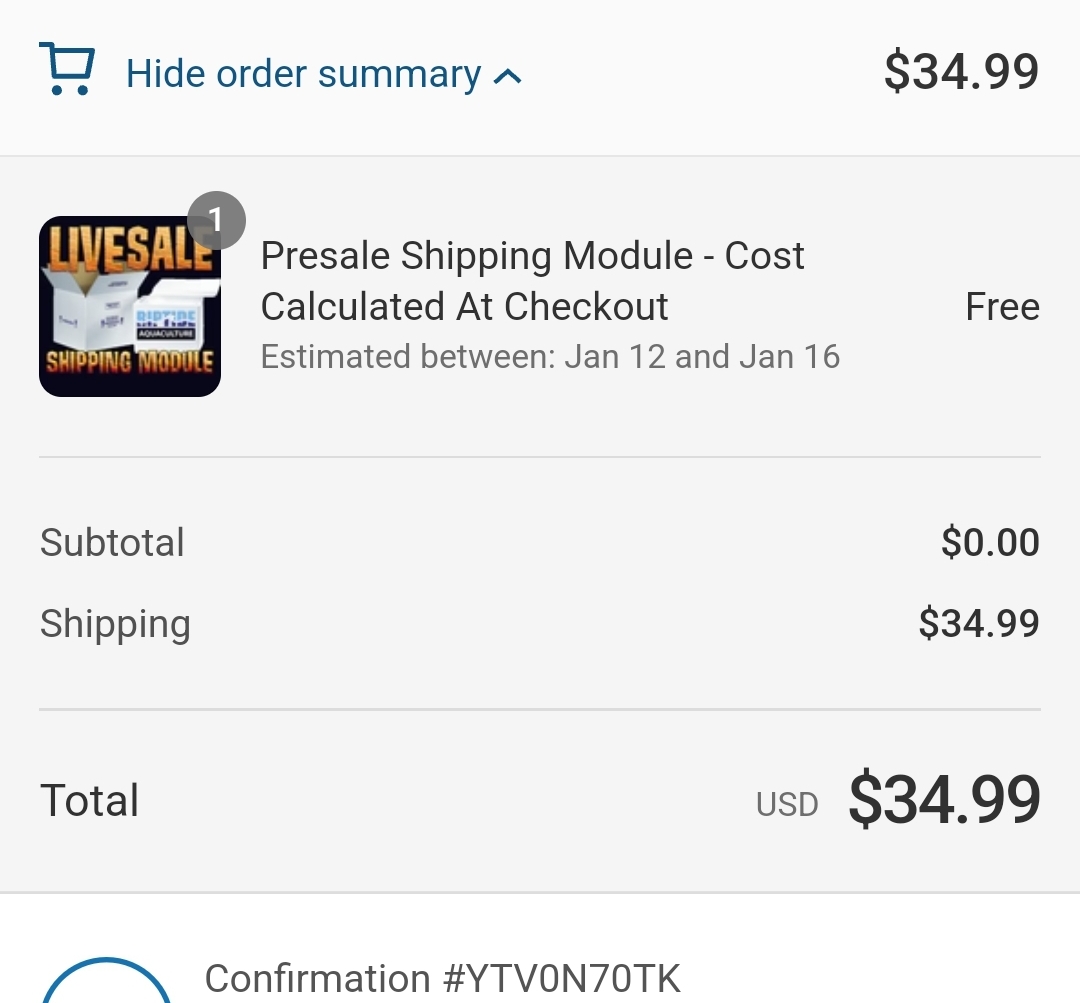
Task: Click the $0.00 subtotal amount
Action: (x=990, y=543)
